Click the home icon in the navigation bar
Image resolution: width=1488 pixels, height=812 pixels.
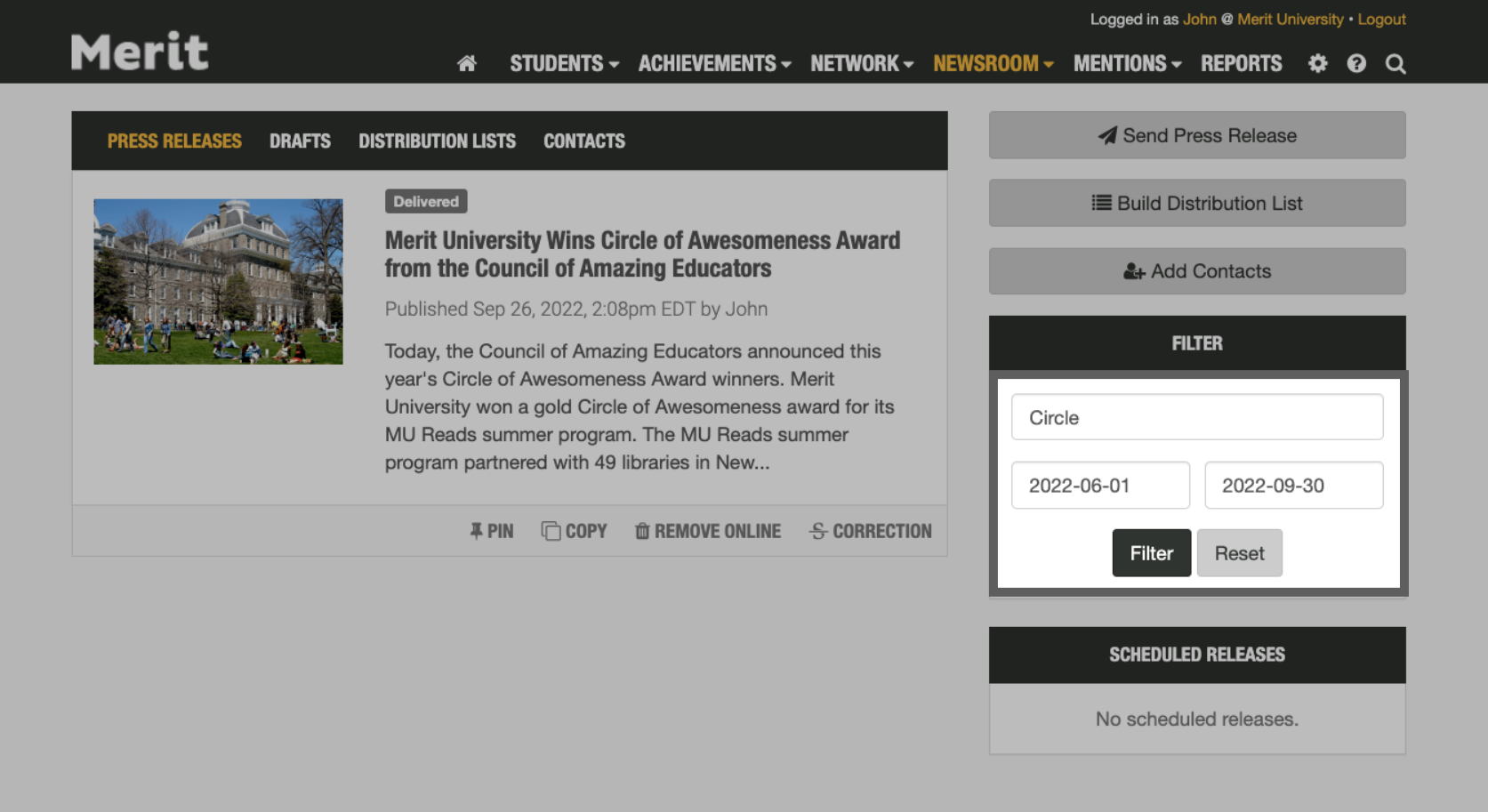[466, 63]
